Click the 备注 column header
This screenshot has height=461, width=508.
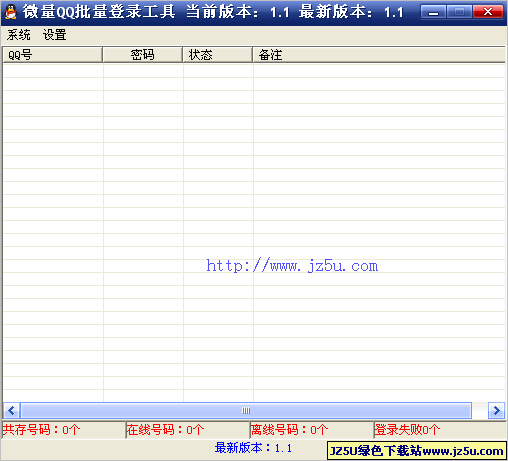(379, 55)
